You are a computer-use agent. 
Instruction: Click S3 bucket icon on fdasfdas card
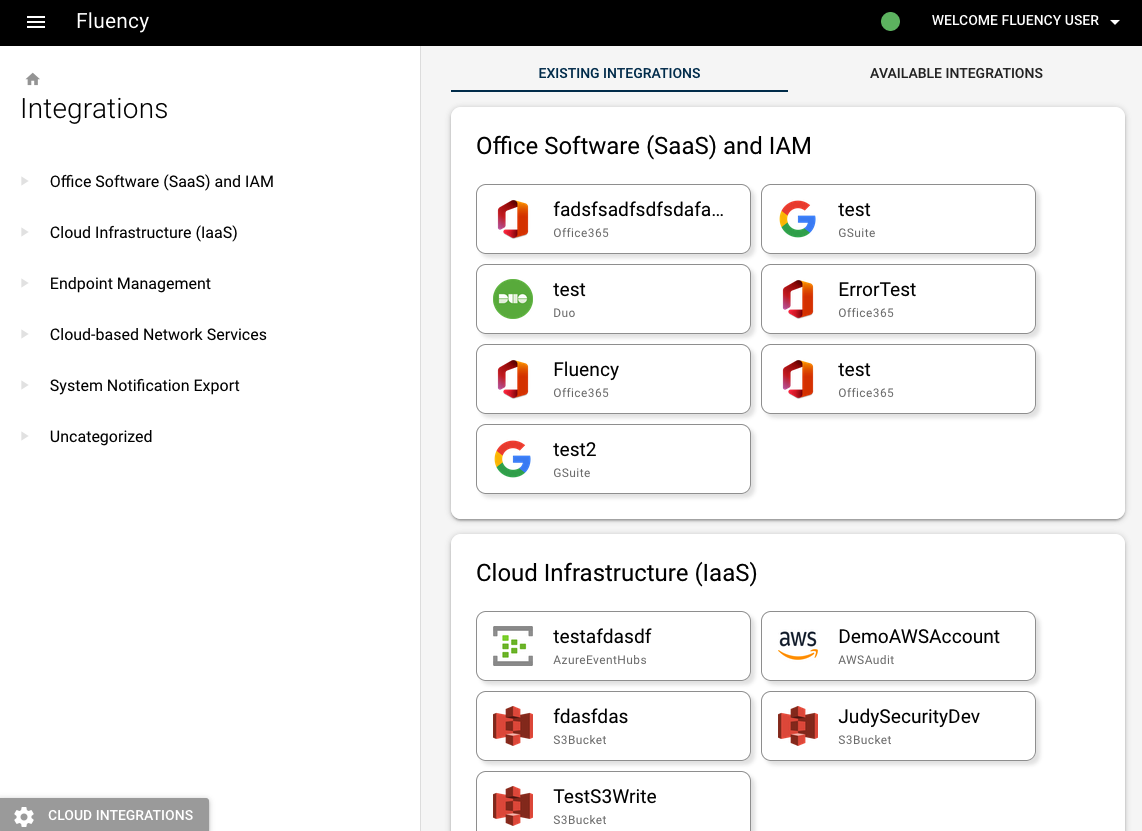coord(513,726)
